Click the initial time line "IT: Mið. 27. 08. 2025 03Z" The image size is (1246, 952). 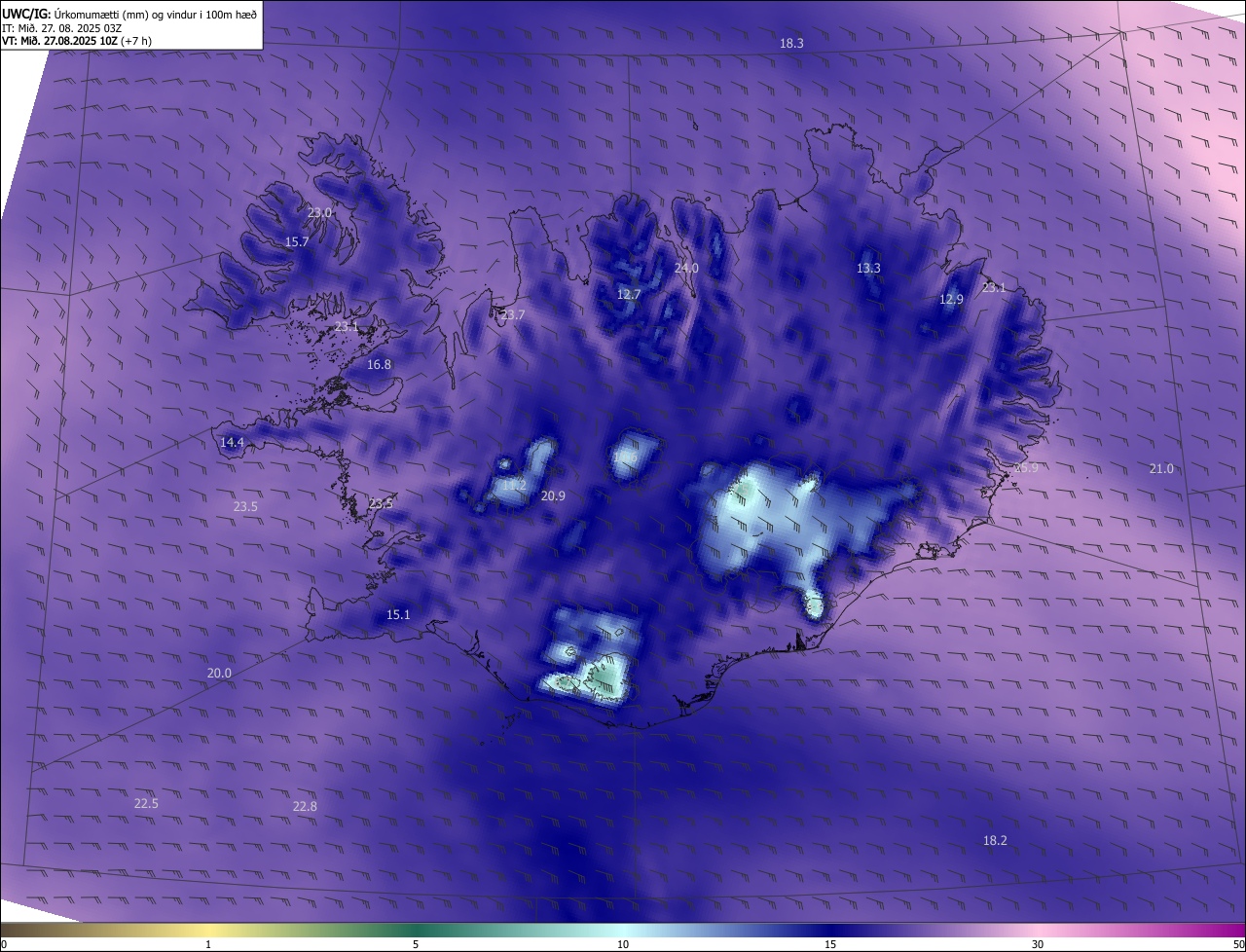[x=61, y=28]
